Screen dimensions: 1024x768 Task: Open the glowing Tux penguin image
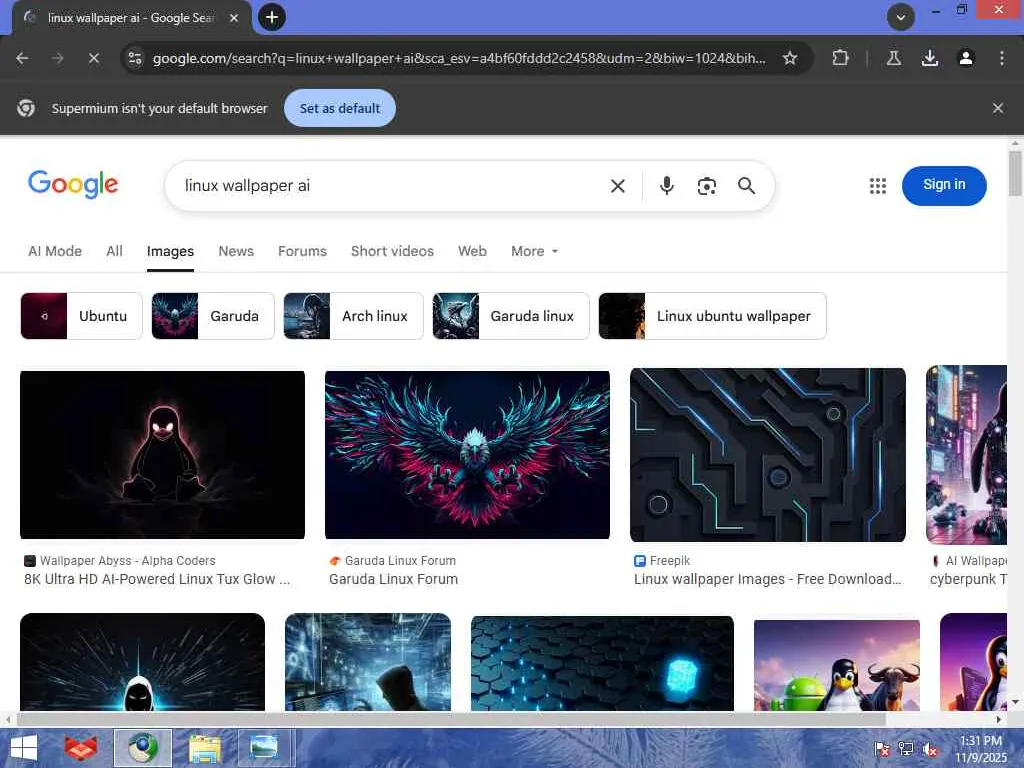163,455
